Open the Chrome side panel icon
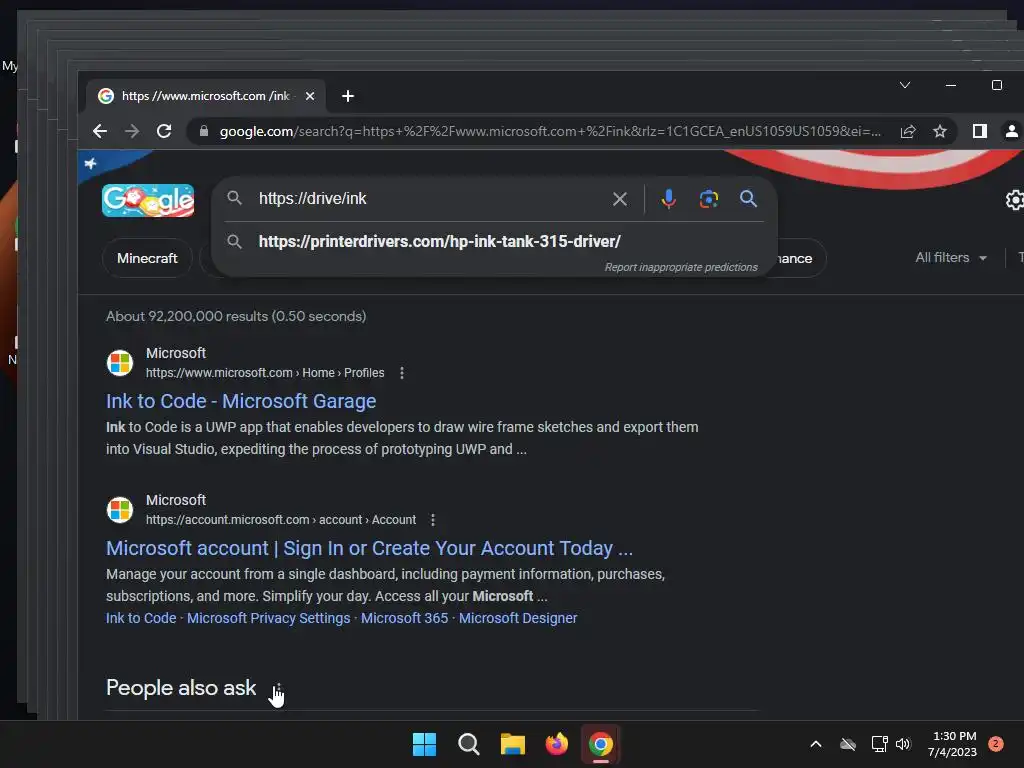Image resolution: width=1024 pixels, height=768 pixels. 980,131
